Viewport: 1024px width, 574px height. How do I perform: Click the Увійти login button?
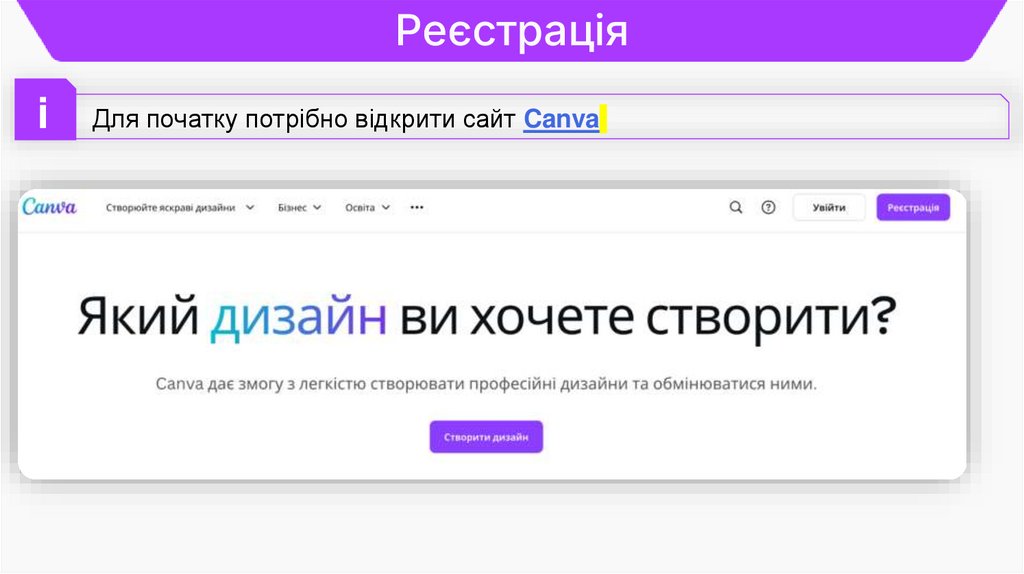coord(829,208)
